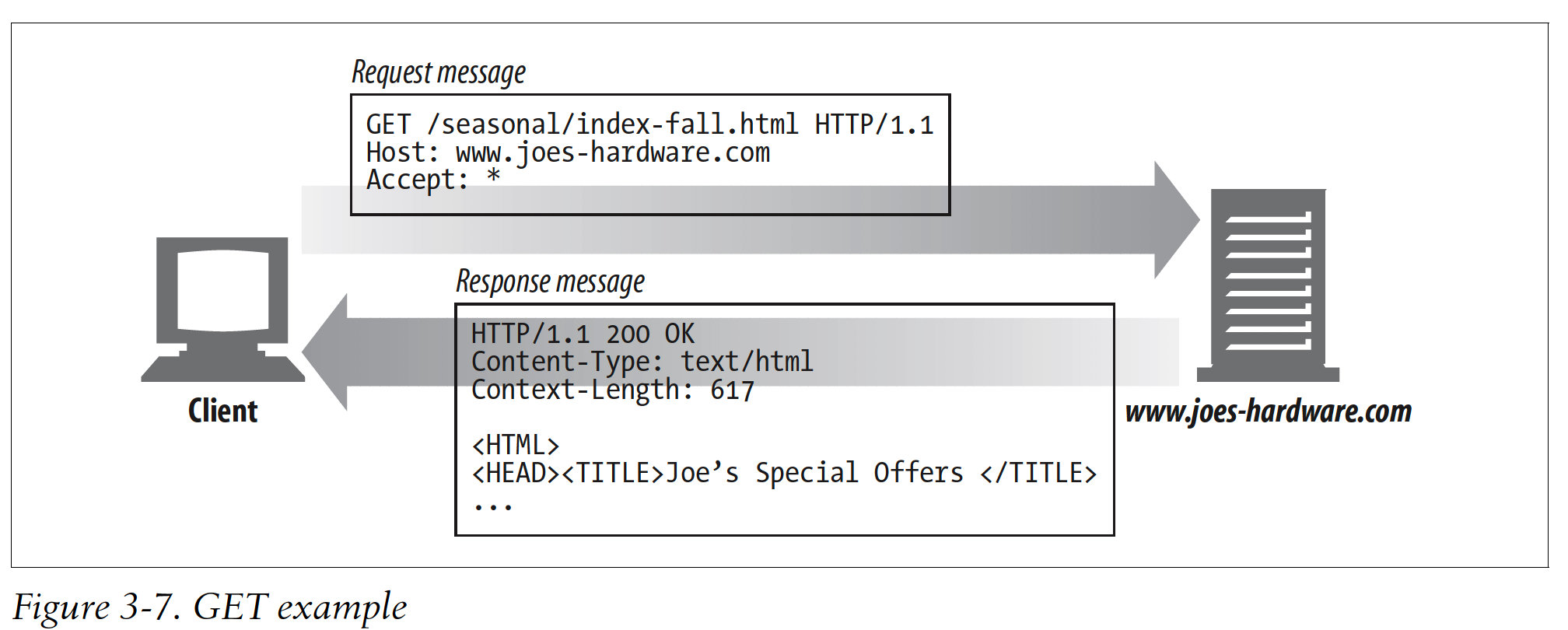Click the "Content-Type: text/html" header
The image size is (1568, 630).
click(642, 362)
